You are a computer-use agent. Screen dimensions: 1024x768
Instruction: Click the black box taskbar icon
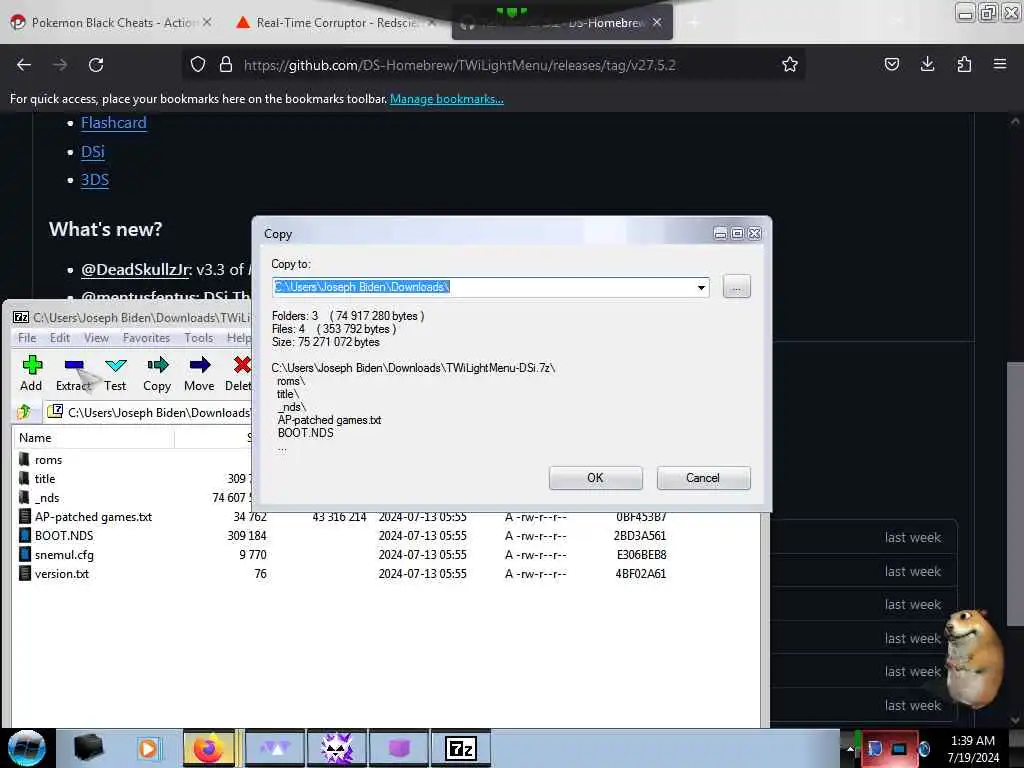(x=89, y=748)
